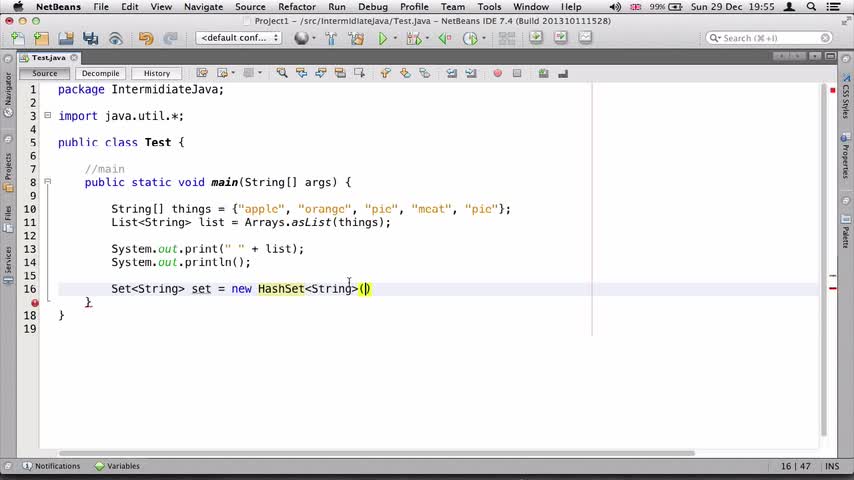Click the New Project icon

[x=41, y=38]
